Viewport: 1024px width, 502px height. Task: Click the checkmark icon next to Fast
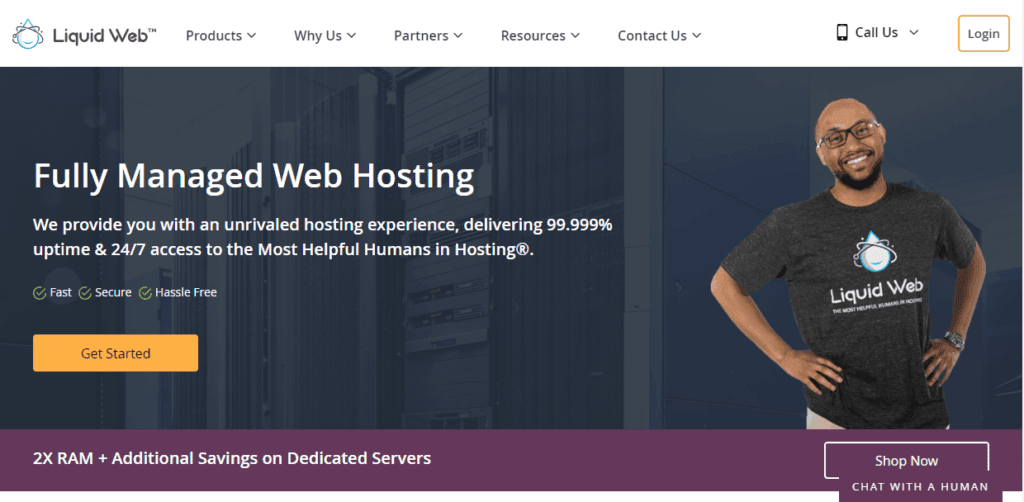coord(40,293)
